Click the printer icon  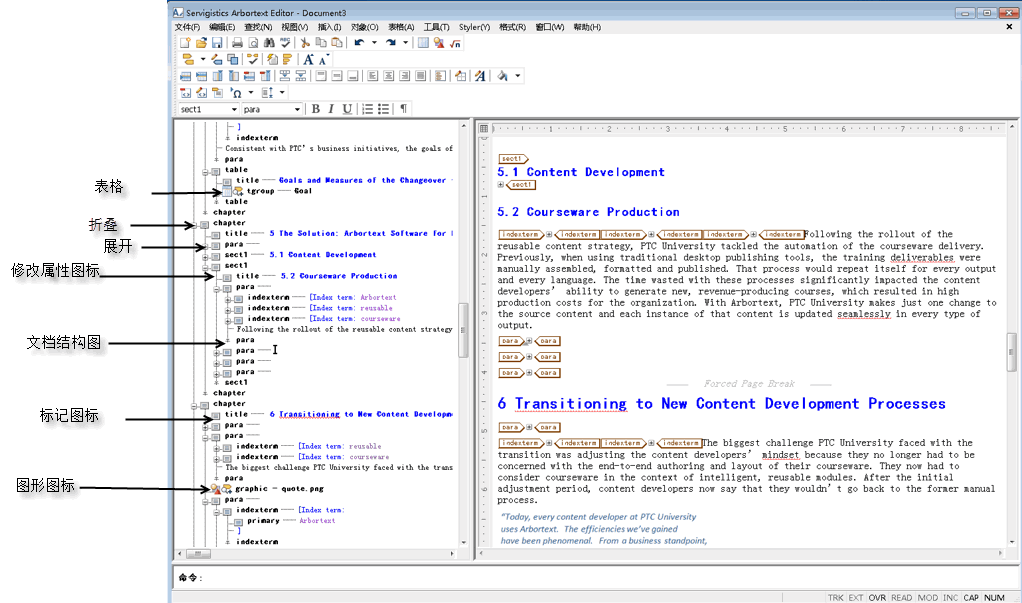237,43
